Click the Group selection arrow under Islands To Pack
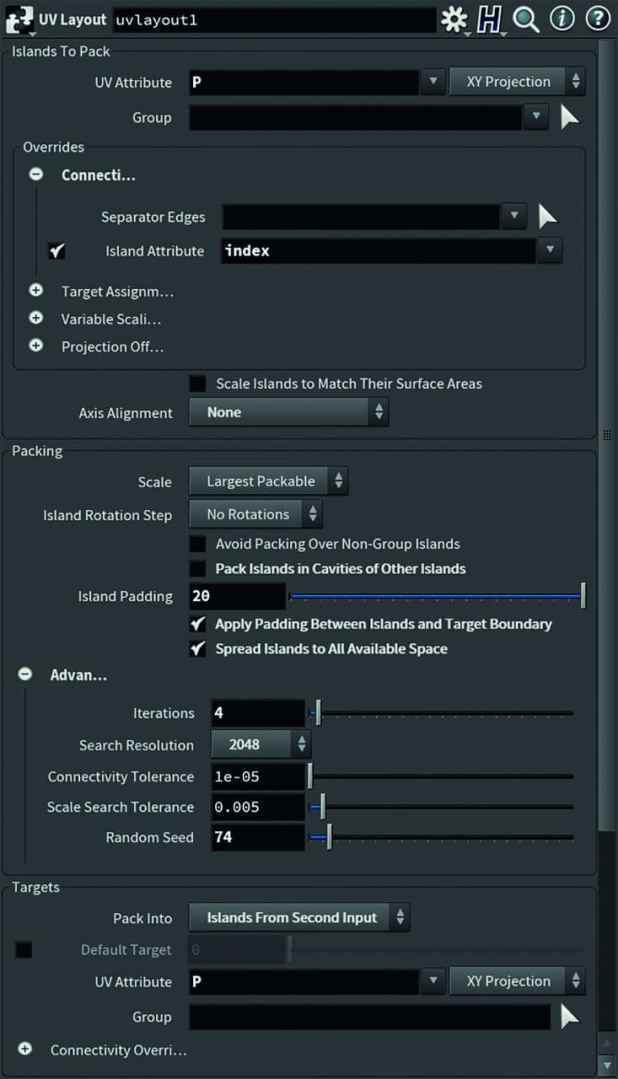This screenshot has width=618, height=1079. pyautogui.click(x=570, y=116)
